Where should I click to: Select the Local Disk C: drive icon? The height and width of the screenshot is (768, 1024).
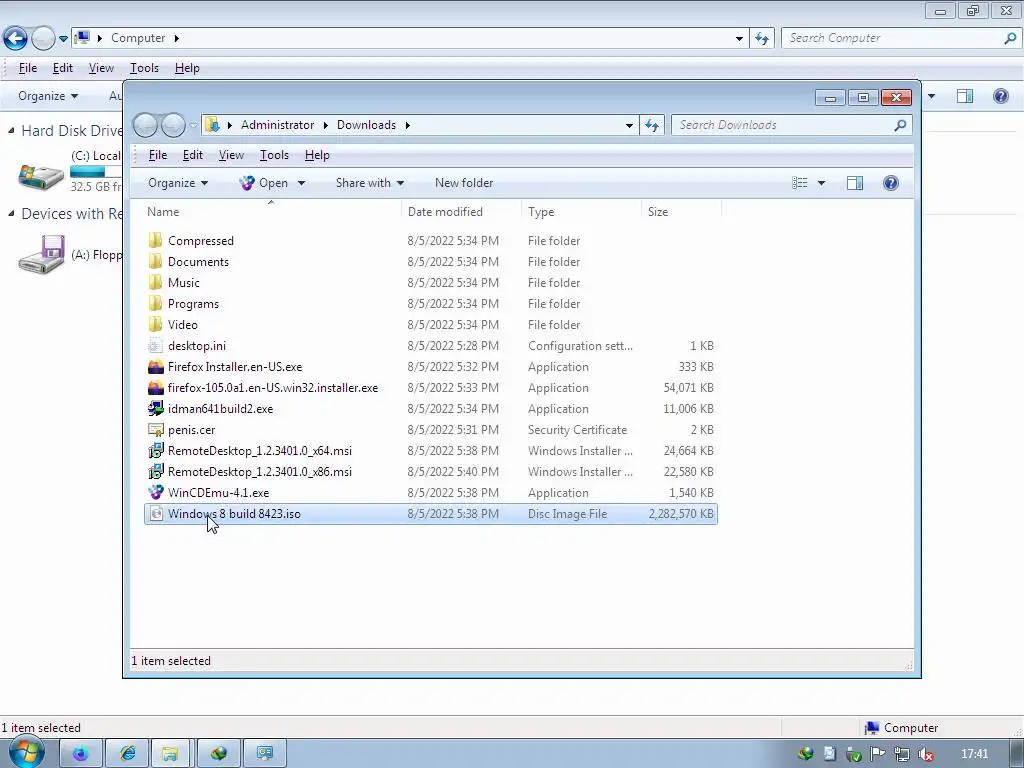pyautogui.click(x=41, y=175)
